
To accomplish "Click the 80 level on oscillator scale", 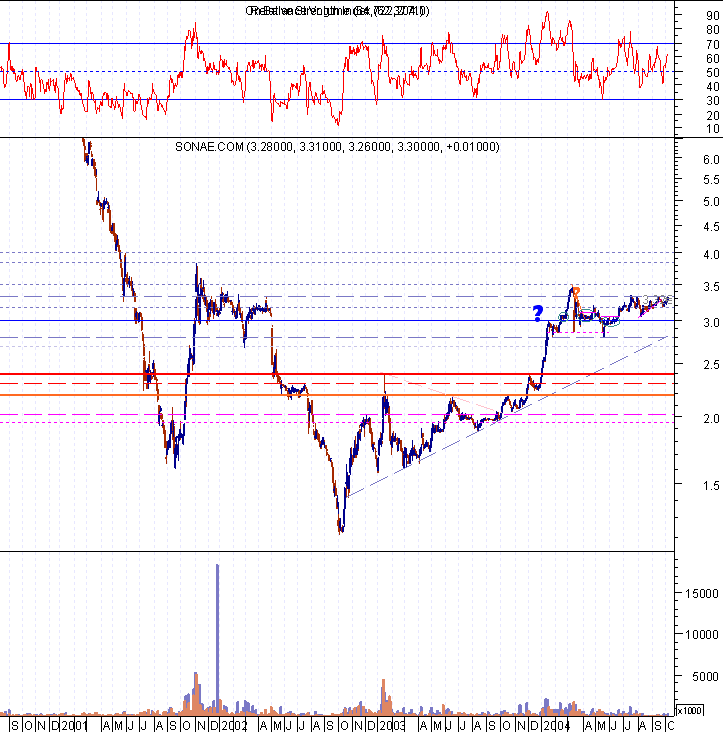I will (712, 29).
